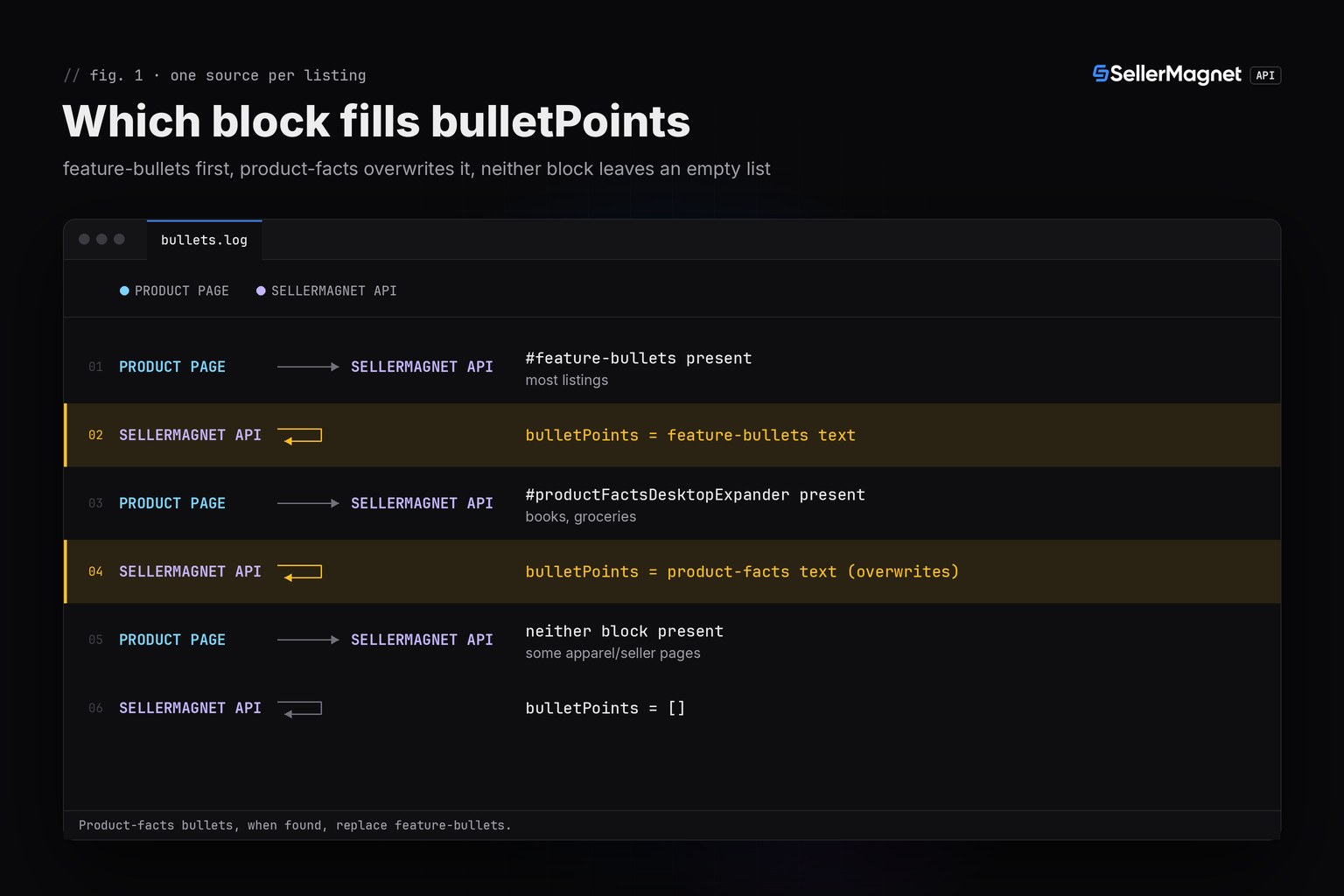Click the subtitle starting 'feature-bullets first'
This screenshot has height=896, width=1344.
416,169
